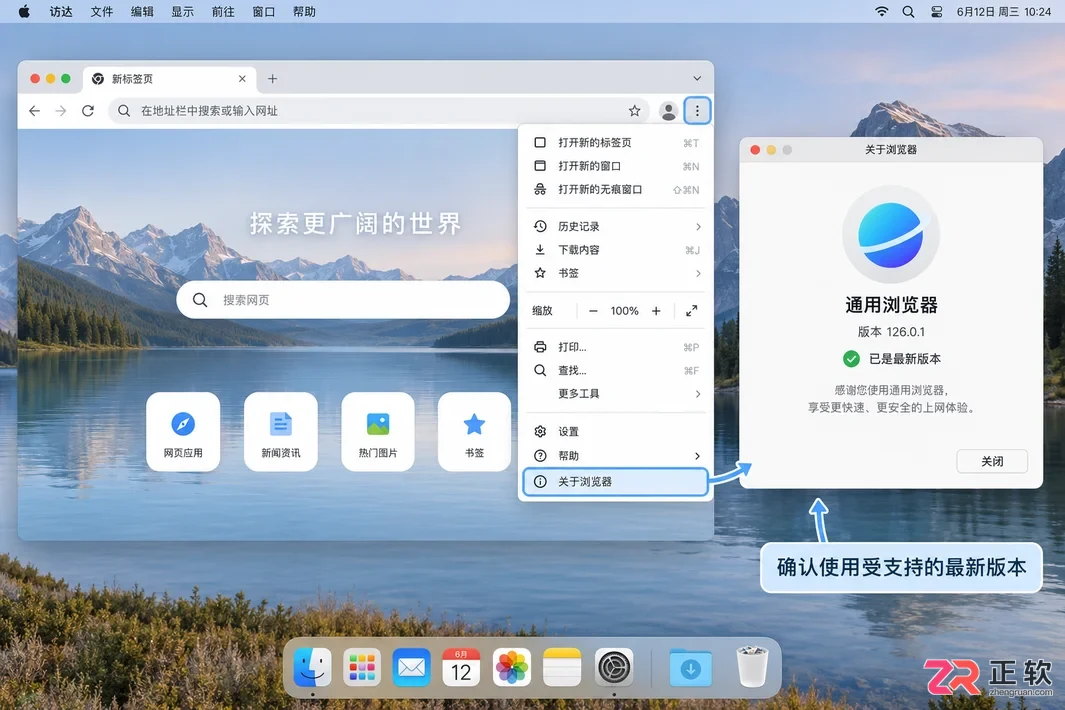Image resolution: width=1065 pixels, height=710 pixels.
Task: Choose 打印... from the menu
Action: tap(615, 347)
